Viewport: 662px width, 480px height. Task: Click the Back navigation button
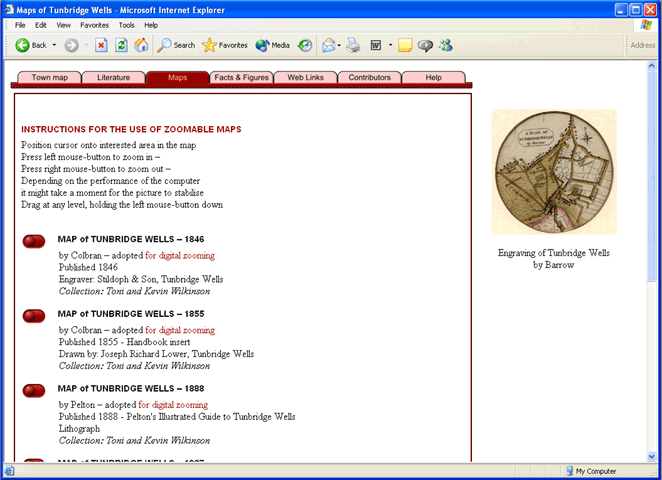click(x=31, y=45)
